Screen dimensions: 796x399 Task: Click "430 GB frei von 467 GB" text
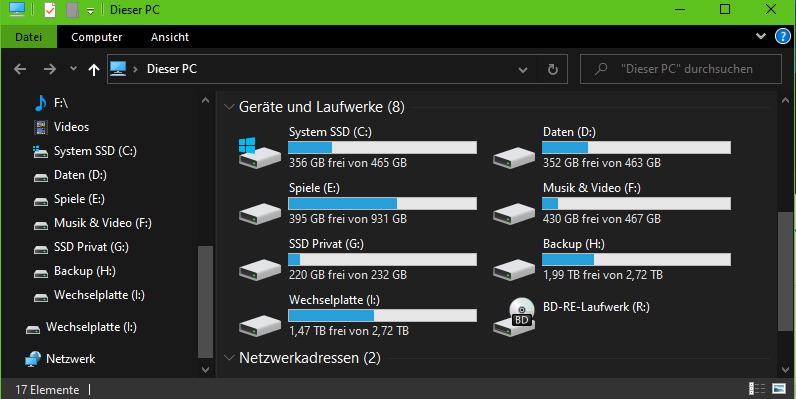[x=602, y=219]
